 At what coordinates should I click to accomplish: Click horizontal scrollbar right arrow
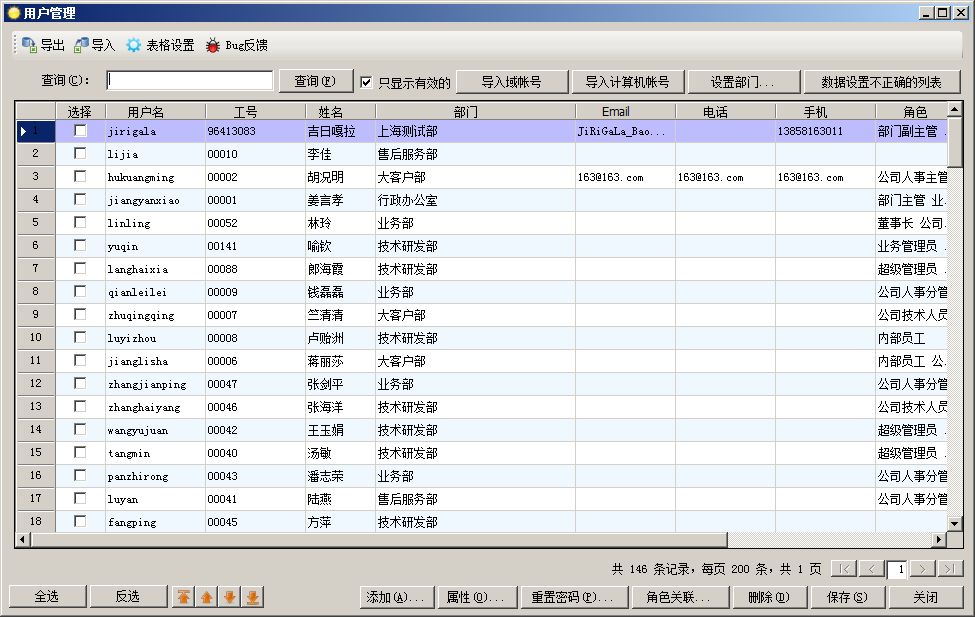(939, 539)
